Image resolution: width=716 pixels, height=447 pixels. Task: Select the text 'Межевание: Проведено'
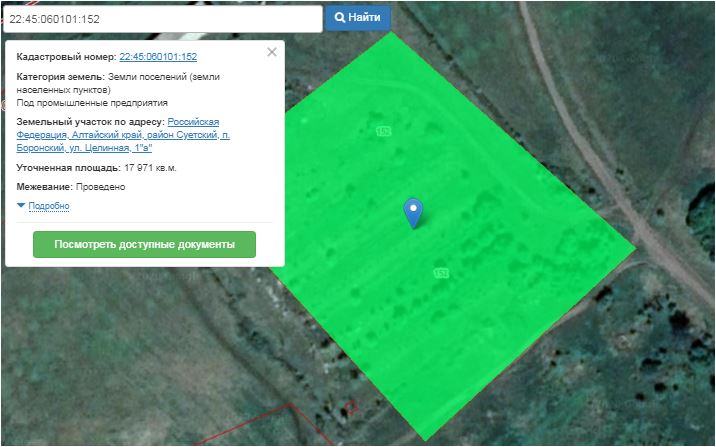[71, 187]
